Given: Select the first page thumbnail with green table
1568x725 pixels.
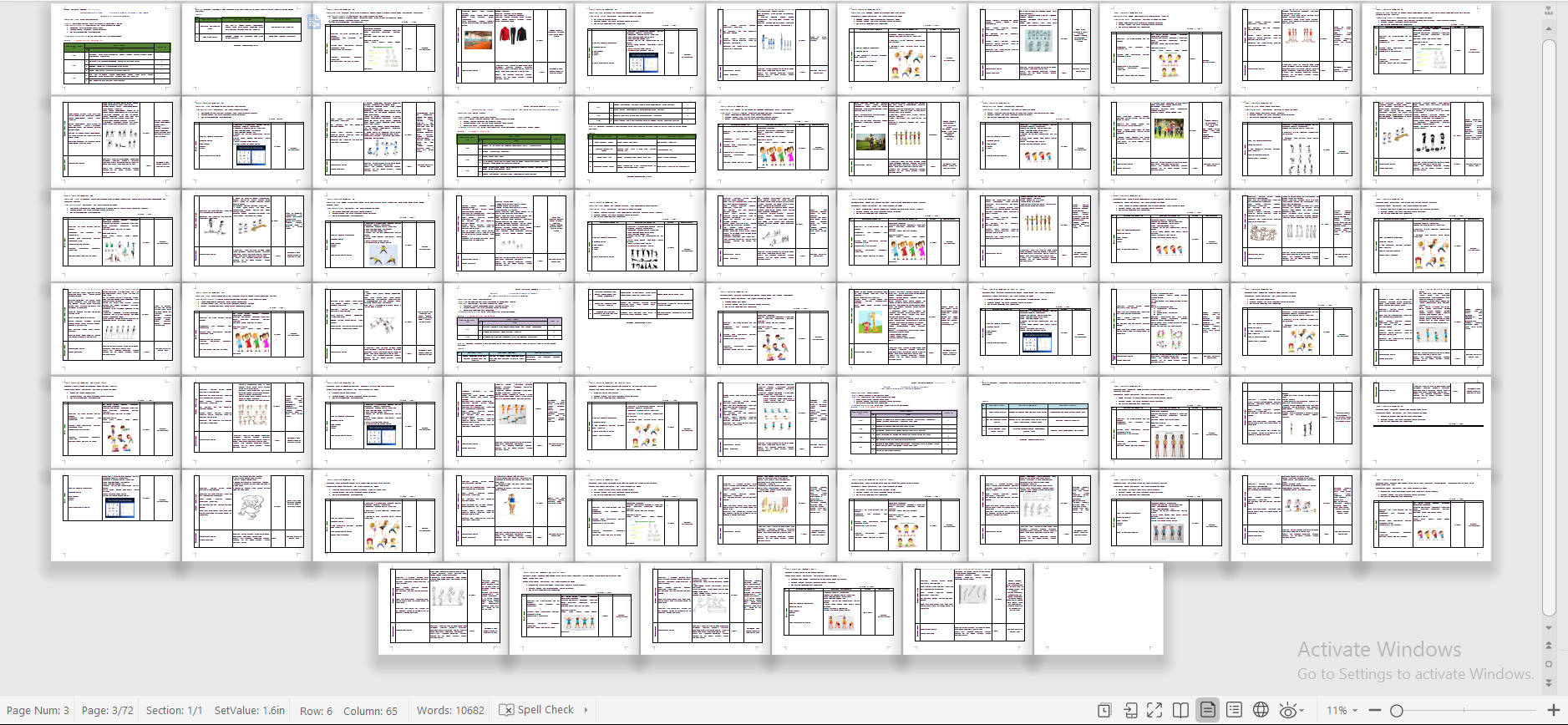Looking at the screenshot, I should point(116,48).
